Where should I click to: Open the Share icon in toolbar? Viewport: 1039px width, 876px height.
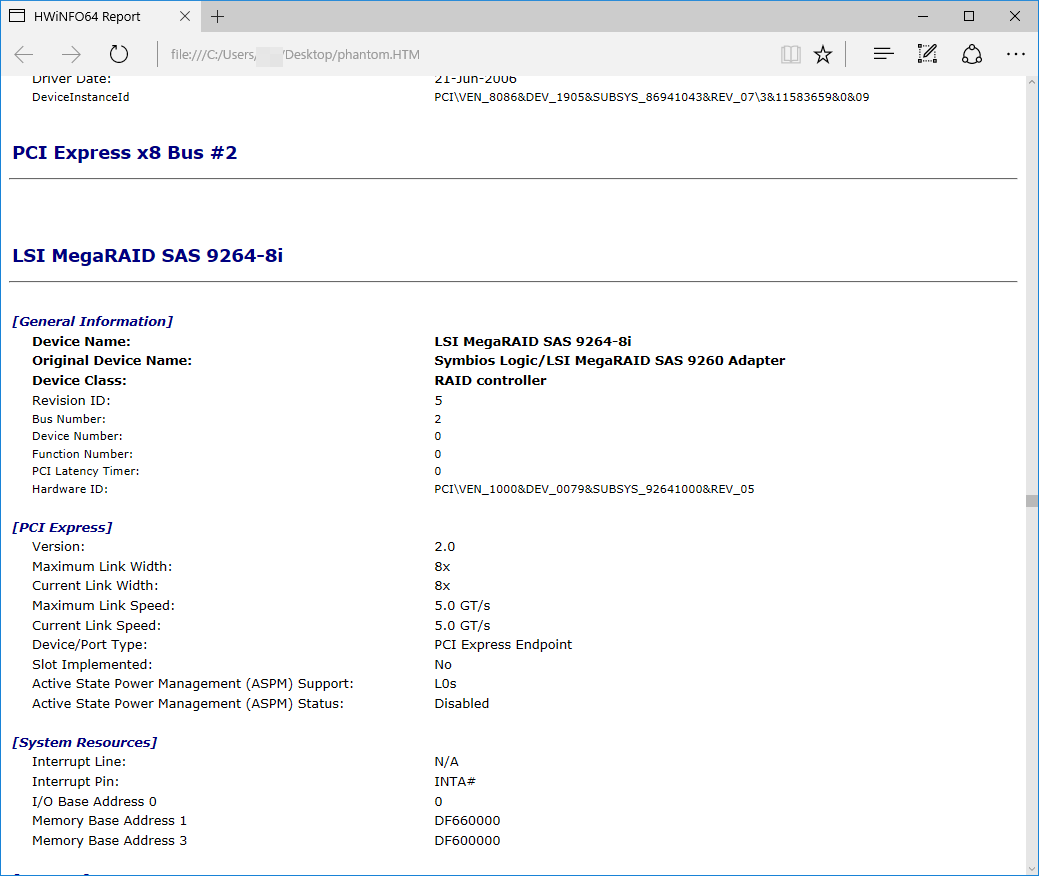(x=971, y=54)
